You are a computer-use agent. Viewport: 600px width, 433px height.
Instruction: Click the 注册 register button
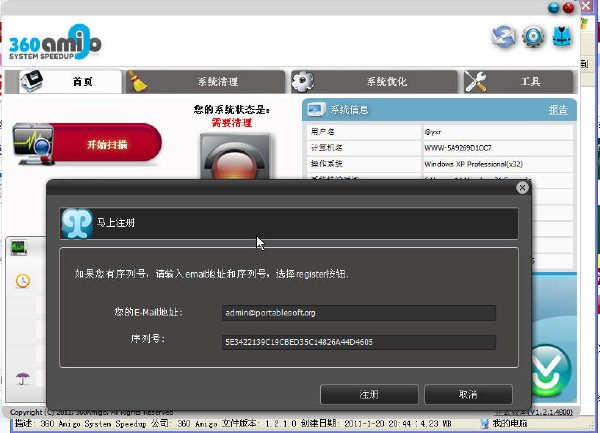[369, 394]
